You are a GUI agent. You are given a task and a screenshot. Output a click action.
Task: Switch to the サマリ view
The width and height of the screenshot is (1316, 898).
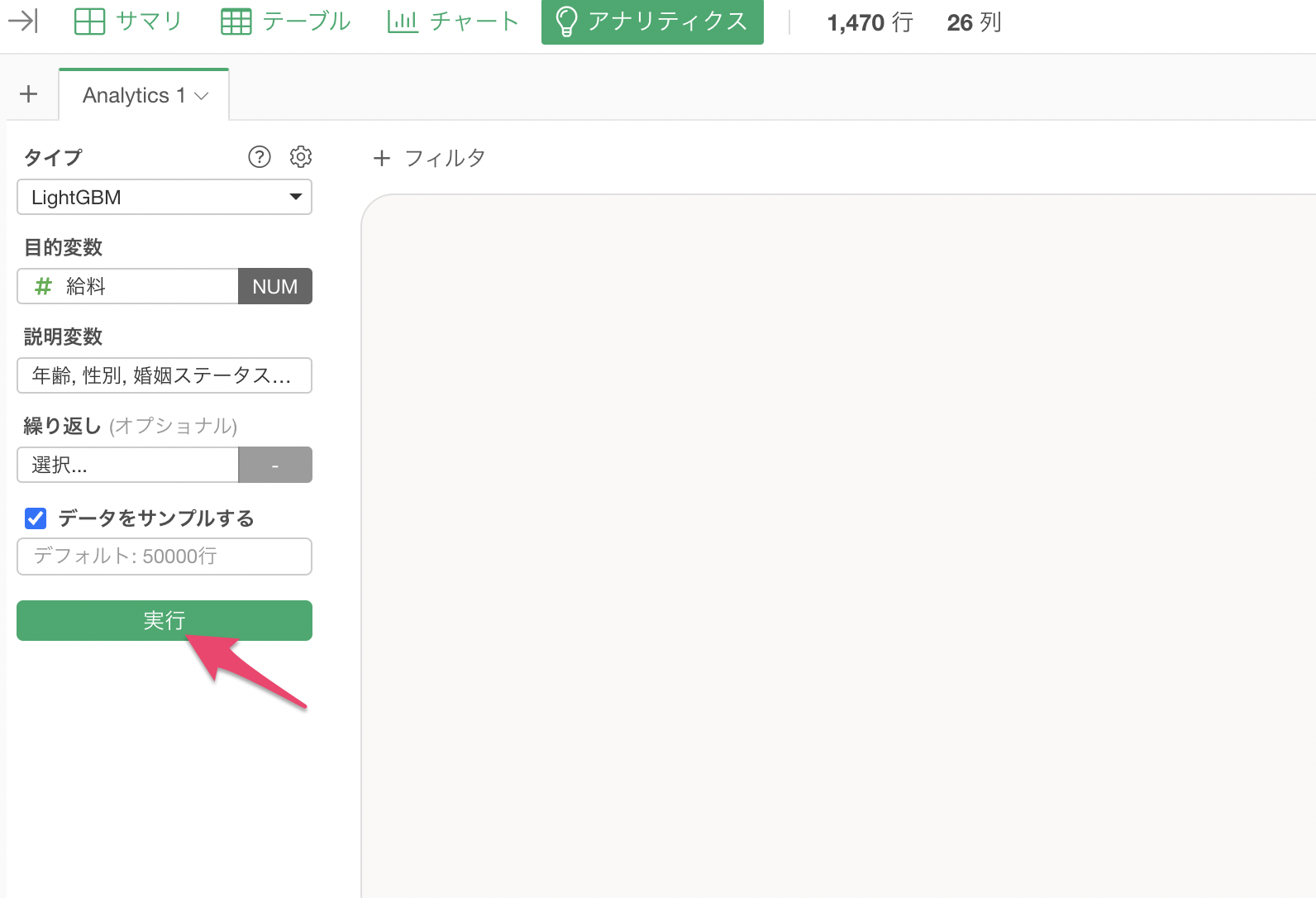pyautogui.click(x=128, y=21)
